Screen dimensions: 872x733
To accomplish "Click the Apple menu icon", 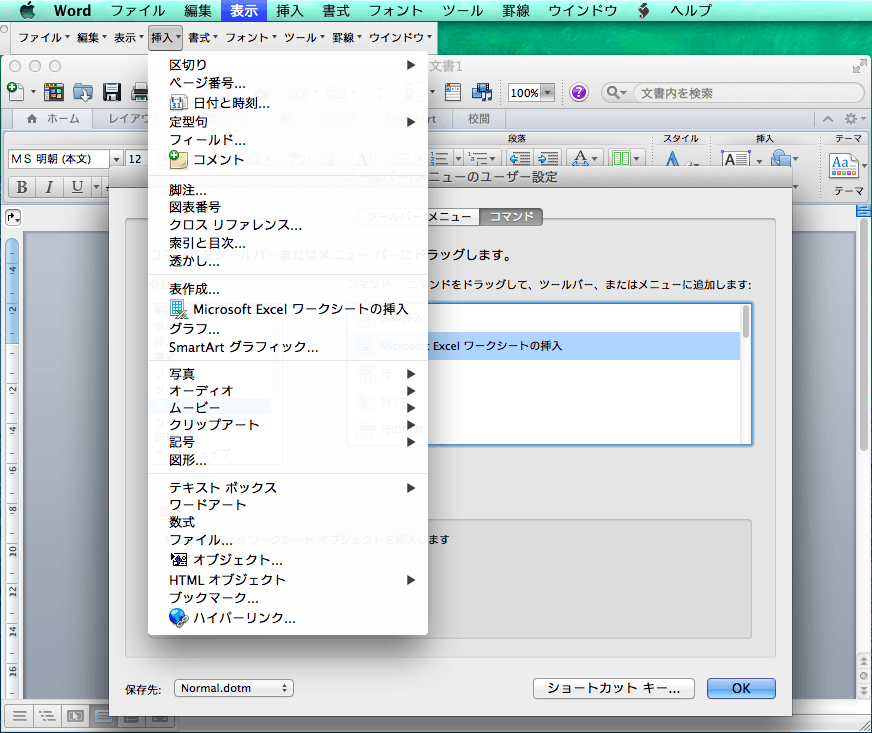I will [x=27, y=11].
